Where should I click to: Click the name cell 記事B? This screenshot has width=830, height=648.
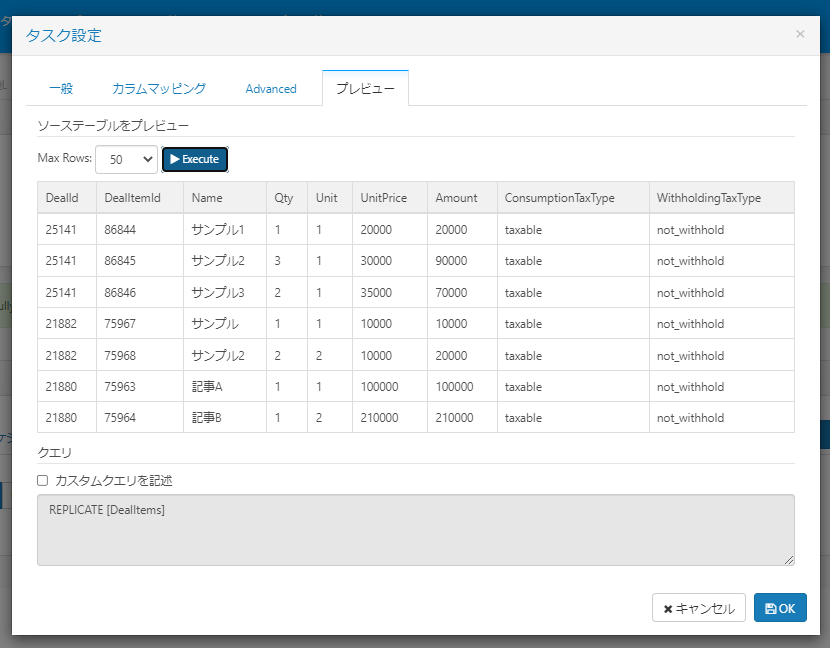(225, 418)
